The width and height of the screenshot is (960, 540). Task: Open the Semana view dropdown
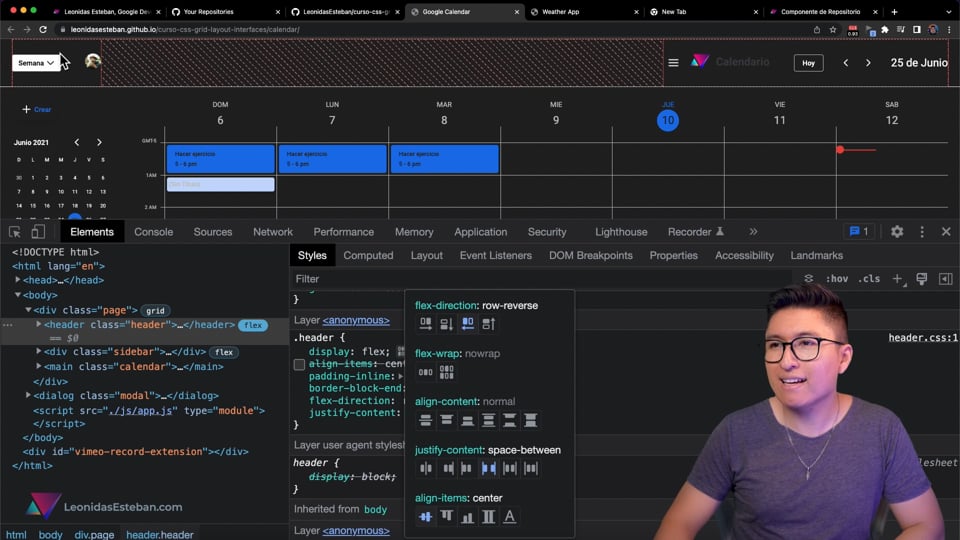pos(36,62)
